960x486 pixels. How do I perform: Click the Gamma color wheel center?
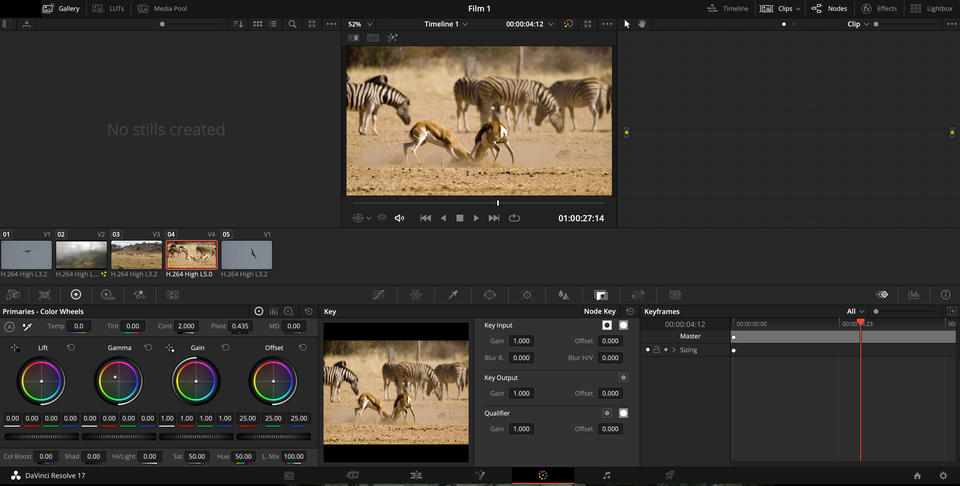pyautogui.click(x=115, y=378)
